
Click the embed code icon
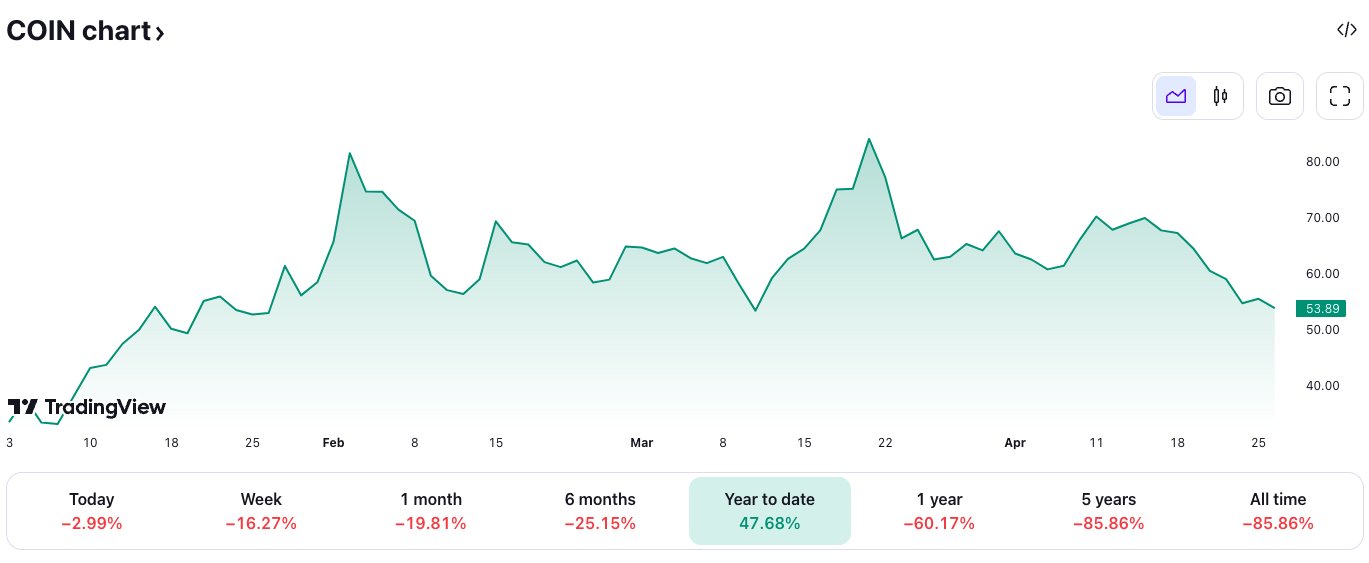pyautogui.click(x=1347, y=30)
